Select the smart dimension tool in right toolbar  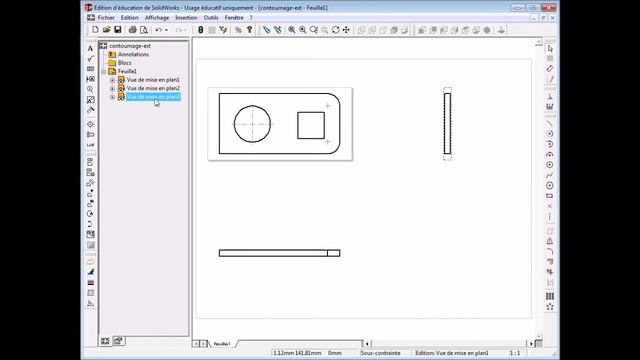point(550,69)
